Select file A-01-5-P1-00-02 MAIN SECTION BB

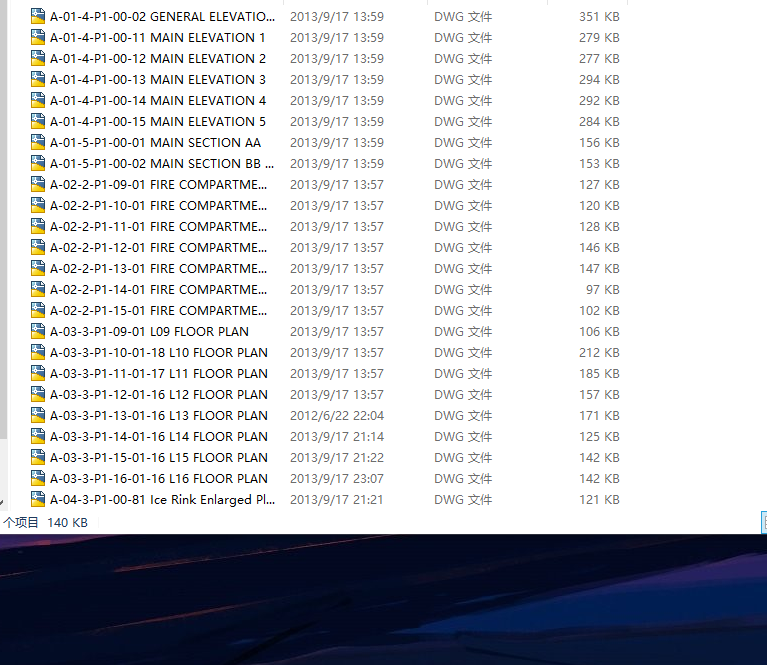pos(162,164)
